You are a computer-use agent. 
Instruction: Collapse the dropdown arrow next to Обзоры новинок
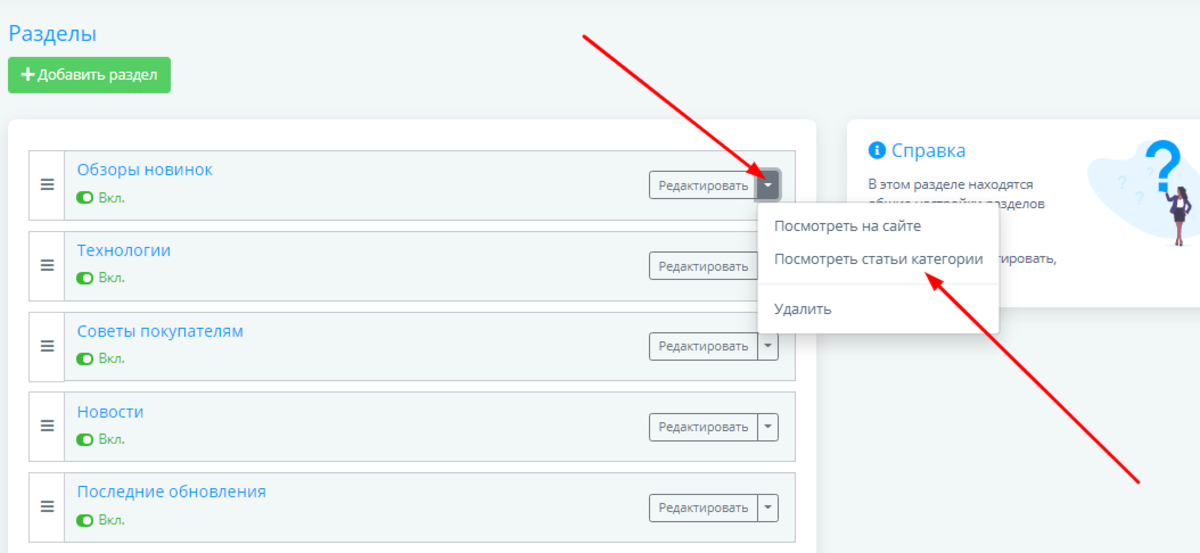click(768, 185)
